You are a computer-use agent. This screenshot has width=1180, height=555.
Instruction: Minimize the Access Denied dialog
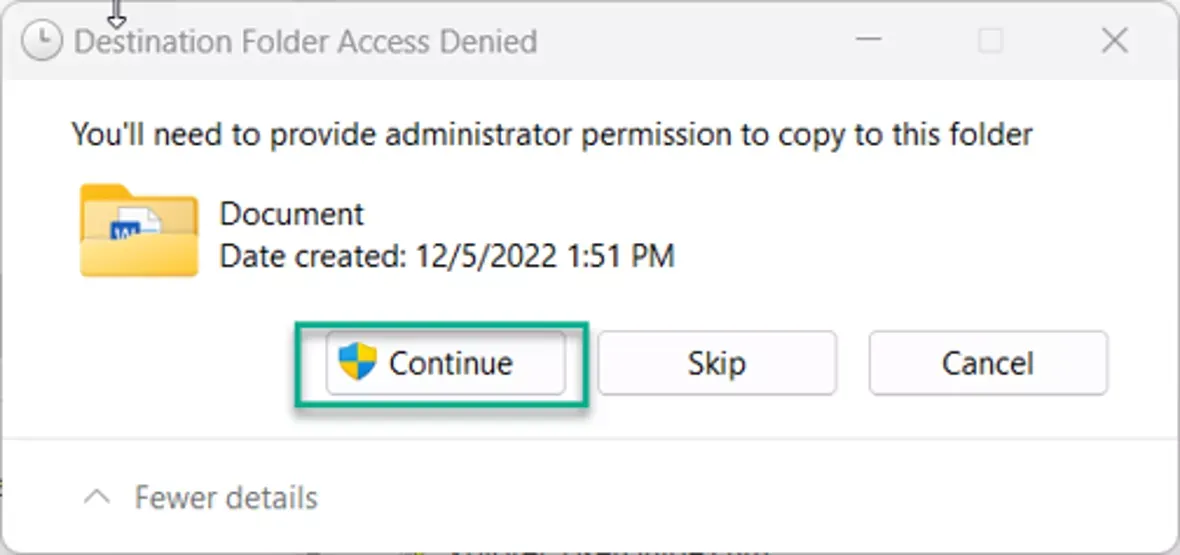tap(869, 39)
